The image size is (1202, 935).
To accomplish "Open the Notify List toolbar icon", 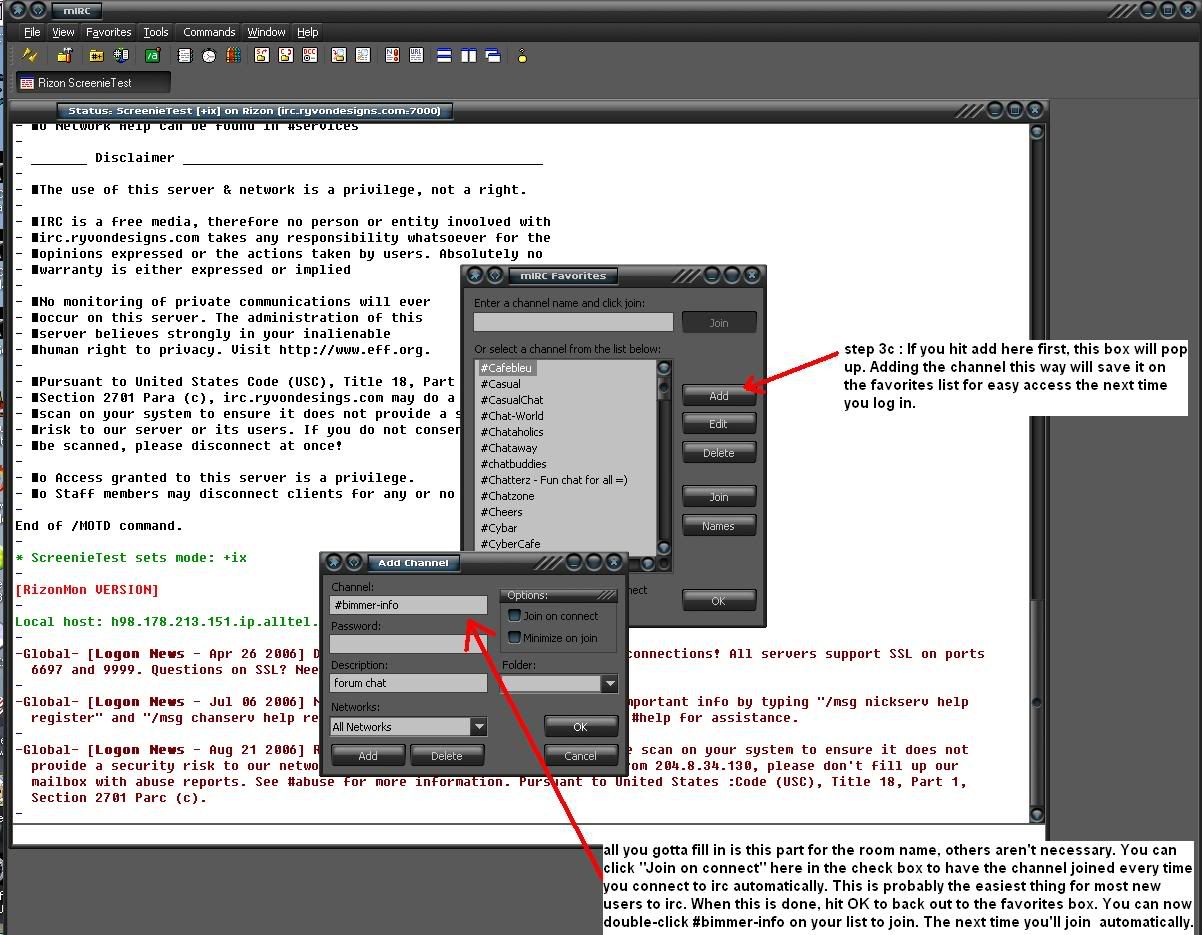I will pos(393,56).
